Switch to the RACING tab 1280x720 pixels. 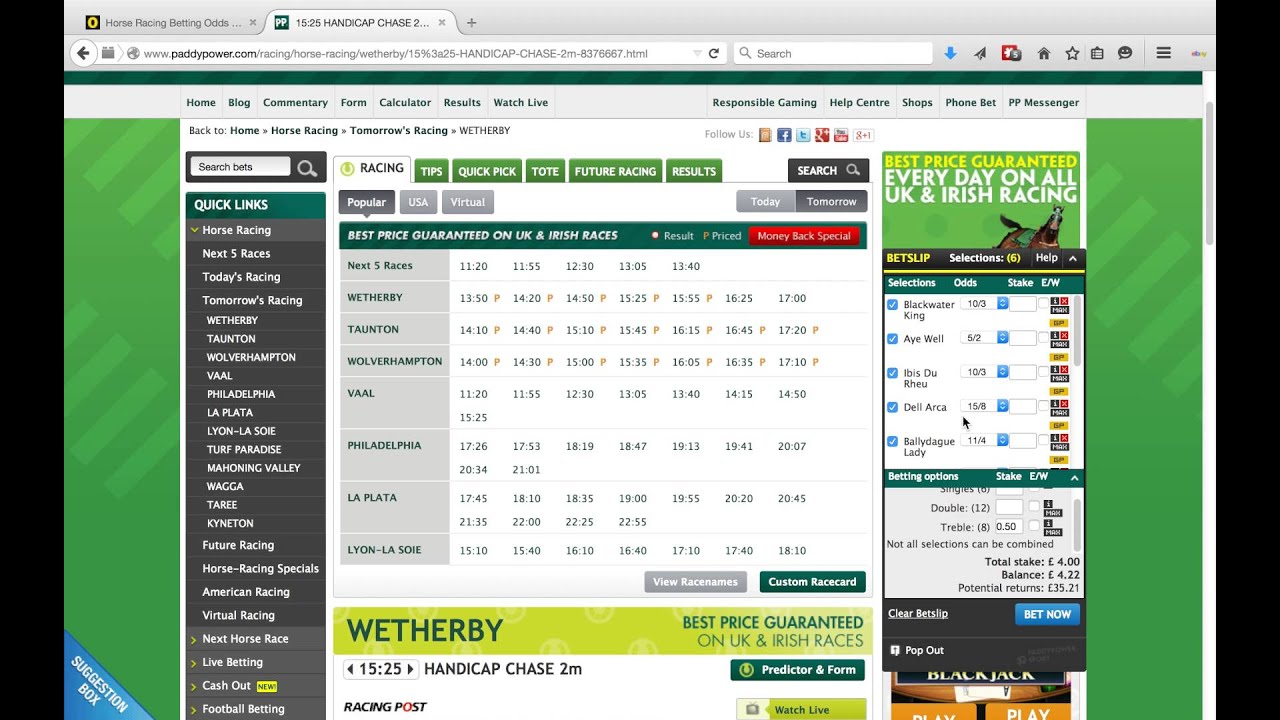pyautogui.click(x=372, y=169)
